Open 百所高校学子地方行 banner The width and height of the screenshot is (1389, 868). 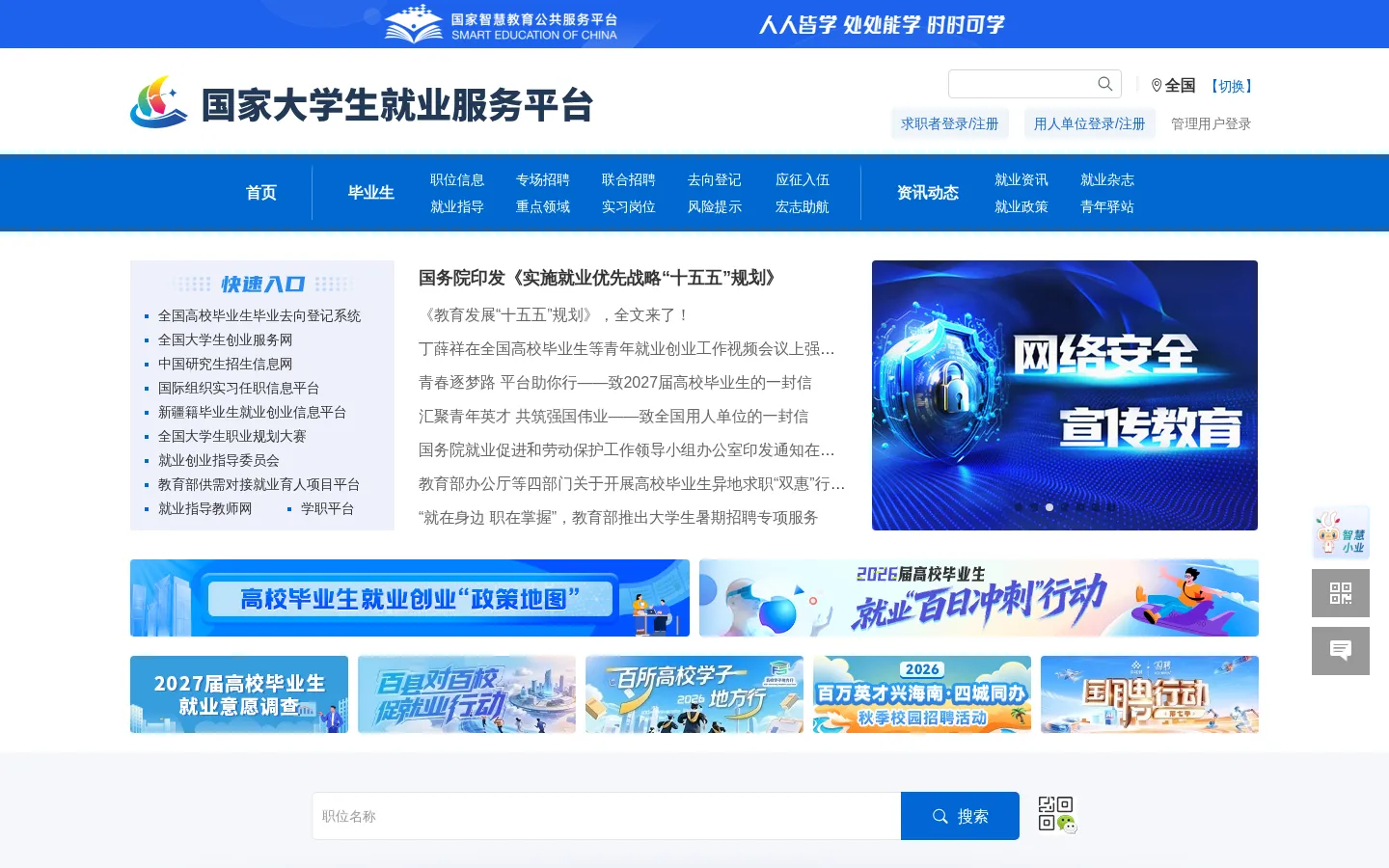click(x=694, y=694)
